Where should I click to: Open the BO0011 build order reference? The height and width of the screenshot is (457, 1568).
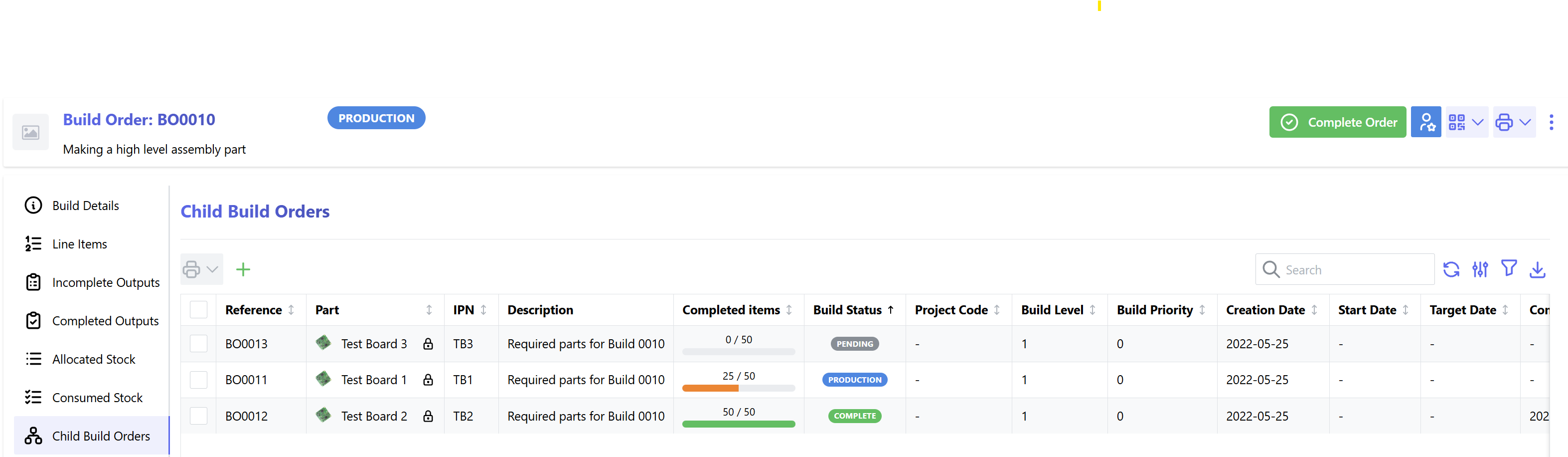pos(246,380)
